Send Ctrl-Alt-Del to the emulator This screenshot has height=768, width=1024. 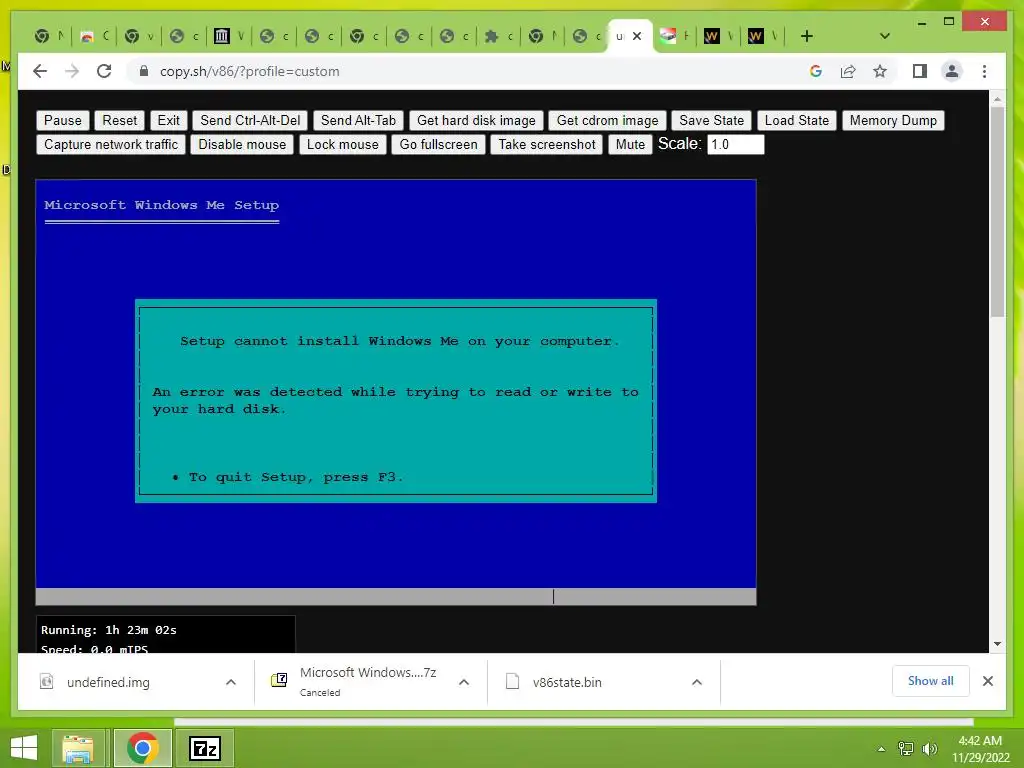[250, 120]
